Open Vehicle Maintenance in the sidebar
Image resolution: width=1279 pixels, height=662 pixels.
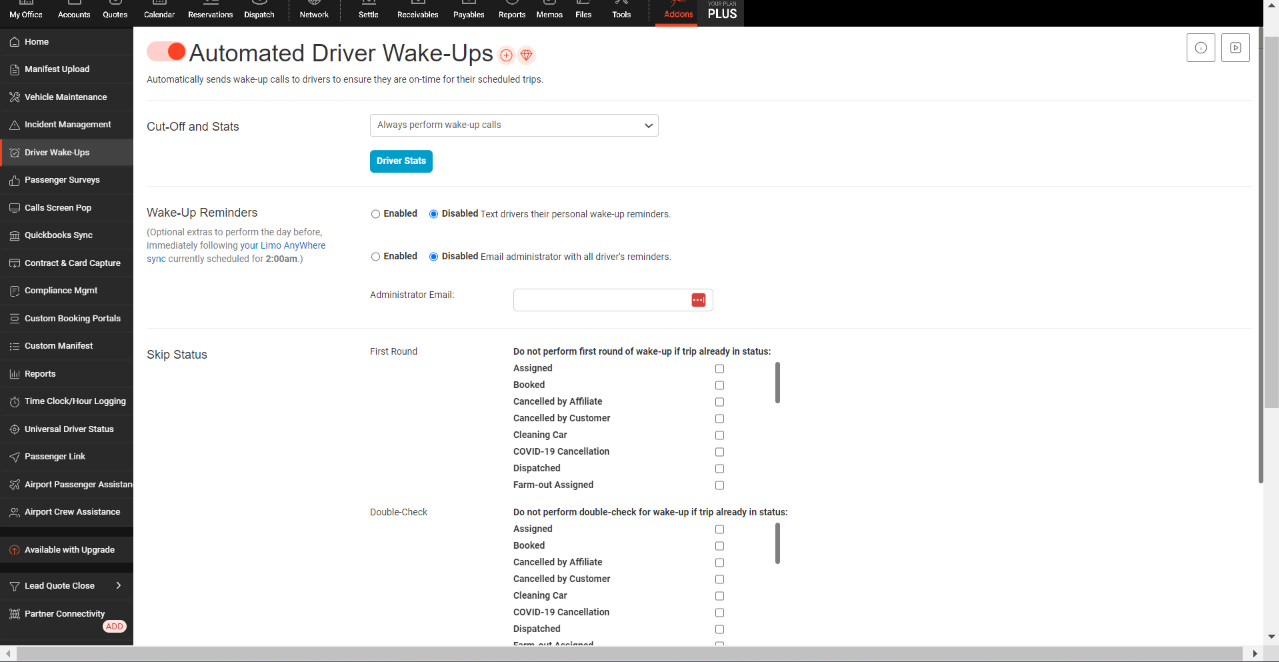pyautogui.click(x=65, y=97)
